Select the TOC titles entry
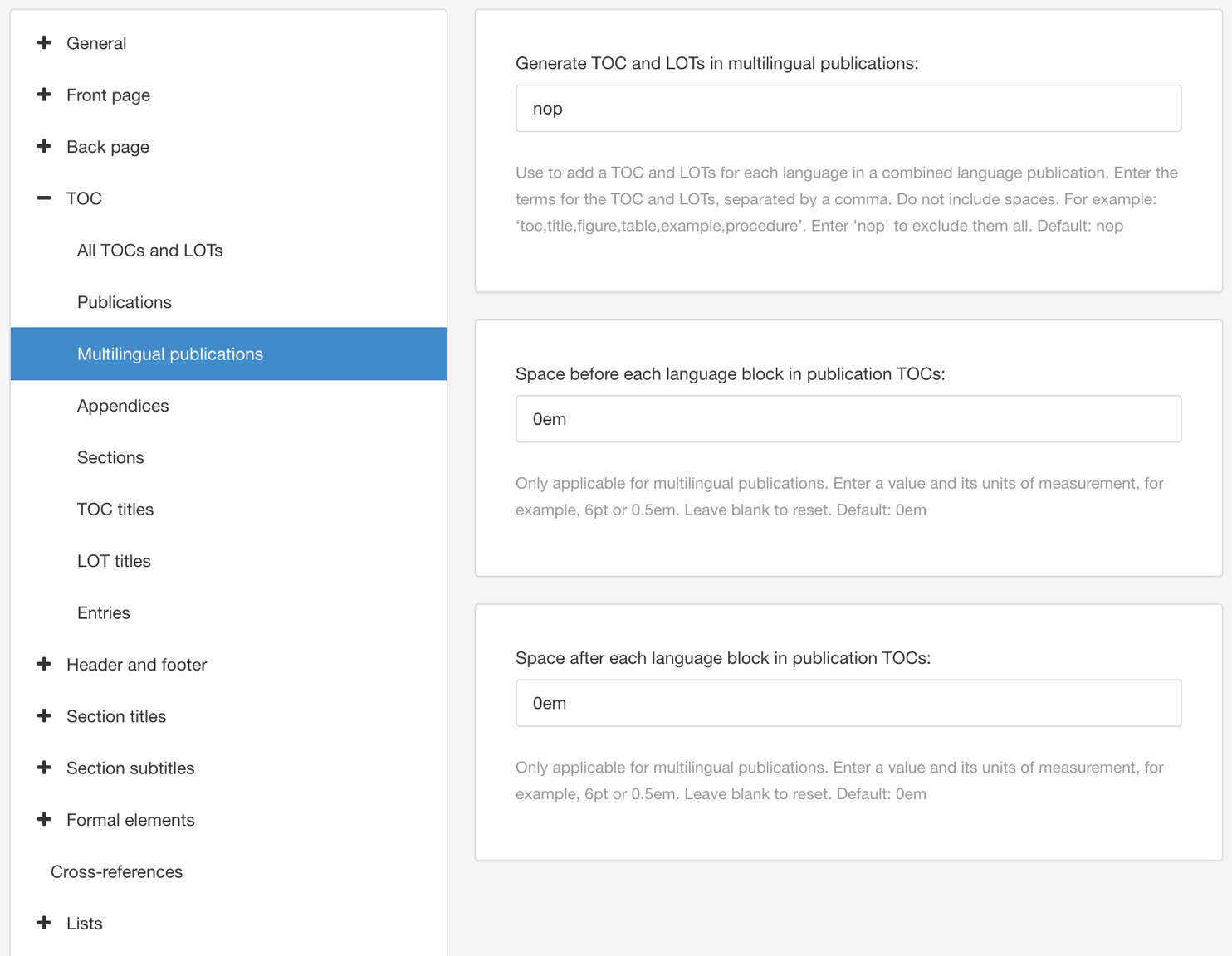 pyautogui.click(x=115, y=509)
